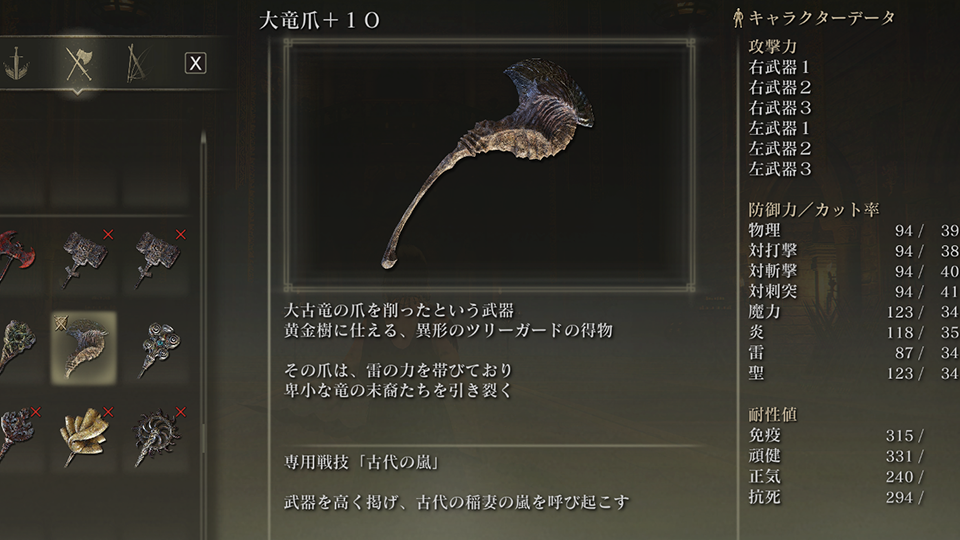The width and height of the screenshot is (960, 540).
Task: Select the golden leaf fan weapon
Action: 85,436
